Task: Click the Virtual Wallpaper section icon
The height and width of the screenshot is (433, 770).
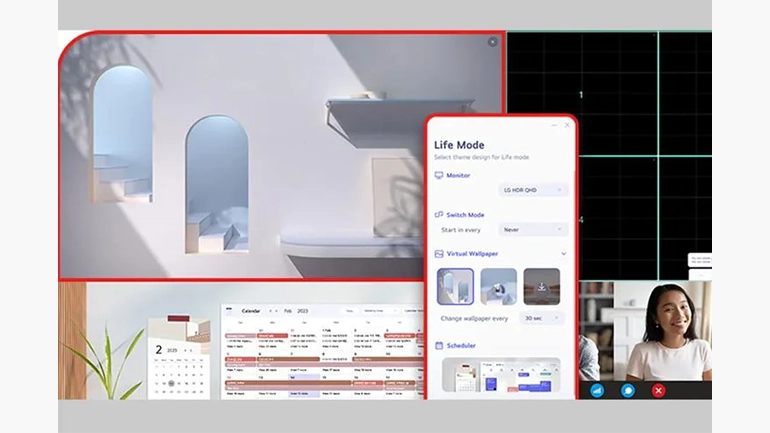Action: (x=438, y=254)
